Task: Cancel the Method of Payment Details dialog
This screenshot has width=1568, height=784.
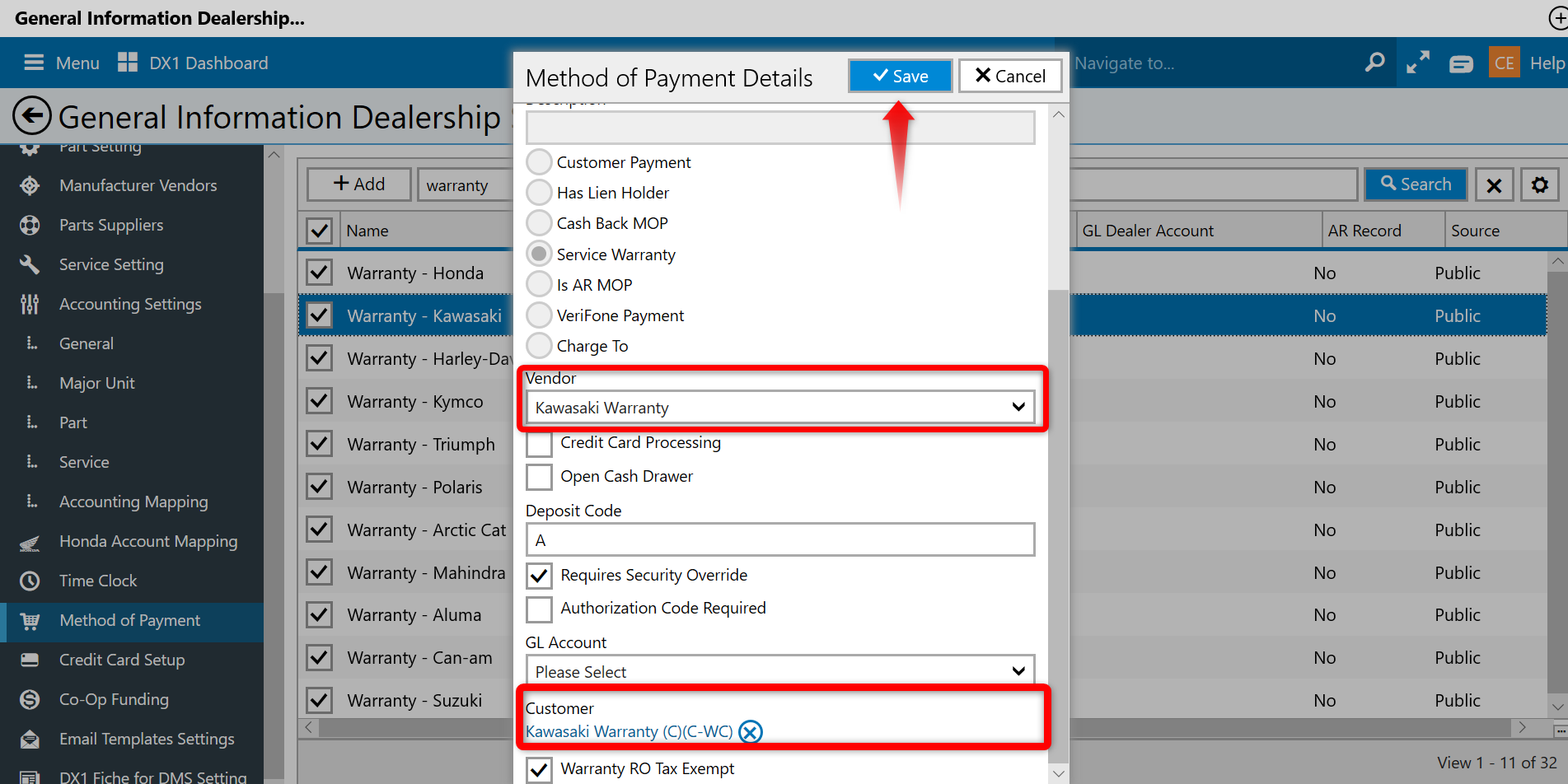Action: 1010,76
